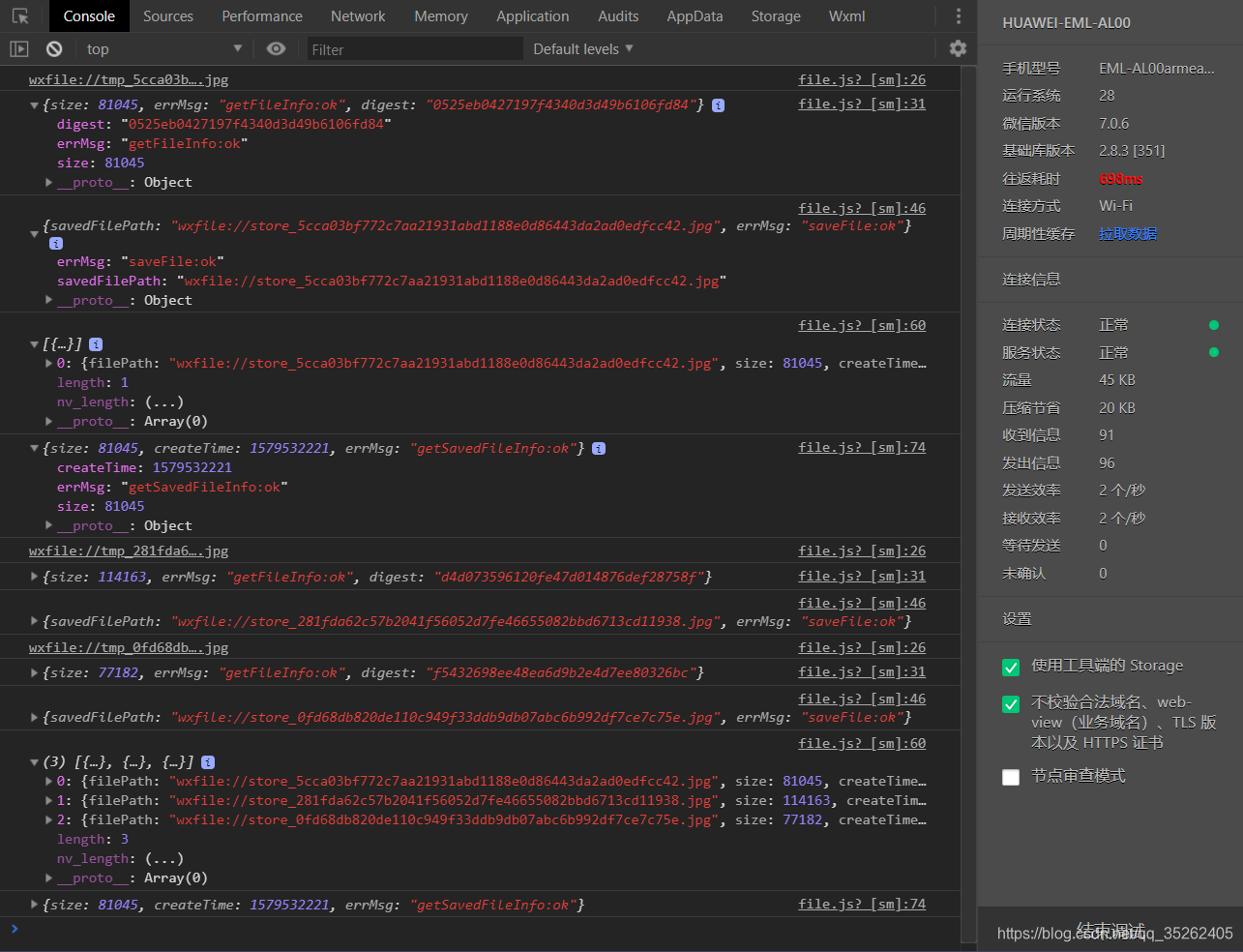Open the top context dropdown
Viewport: 1243px width, 952px height.
pyautogui.click(x=164, y=48)
